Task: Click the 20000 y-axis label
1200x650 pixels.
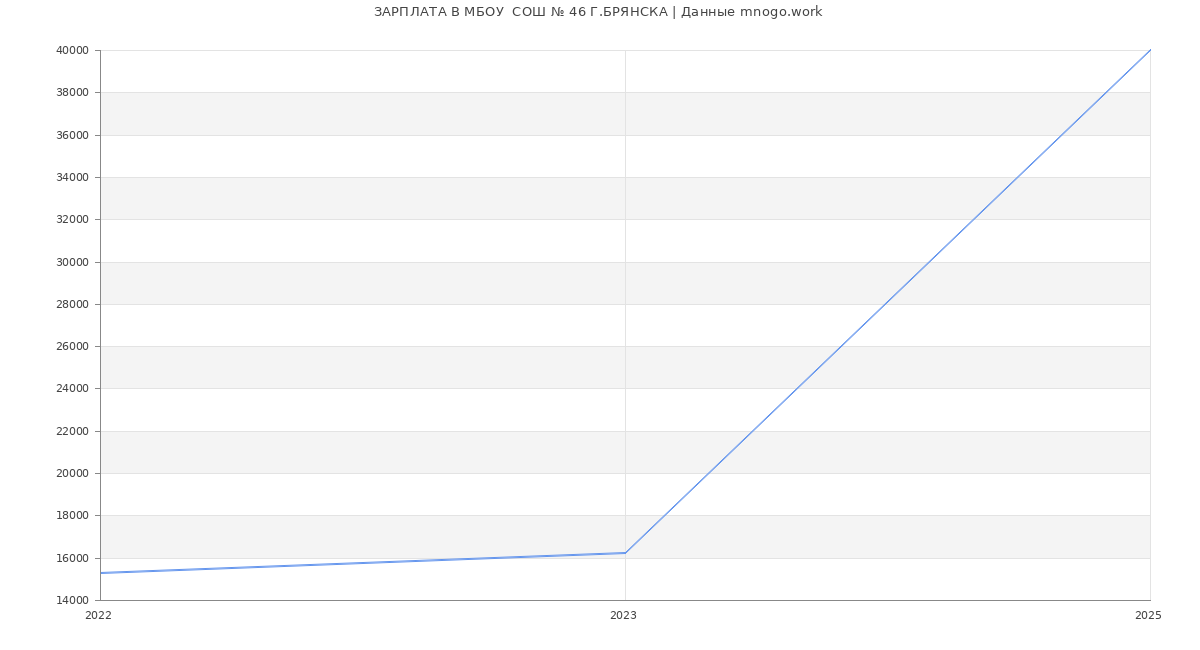Action: 73,474
